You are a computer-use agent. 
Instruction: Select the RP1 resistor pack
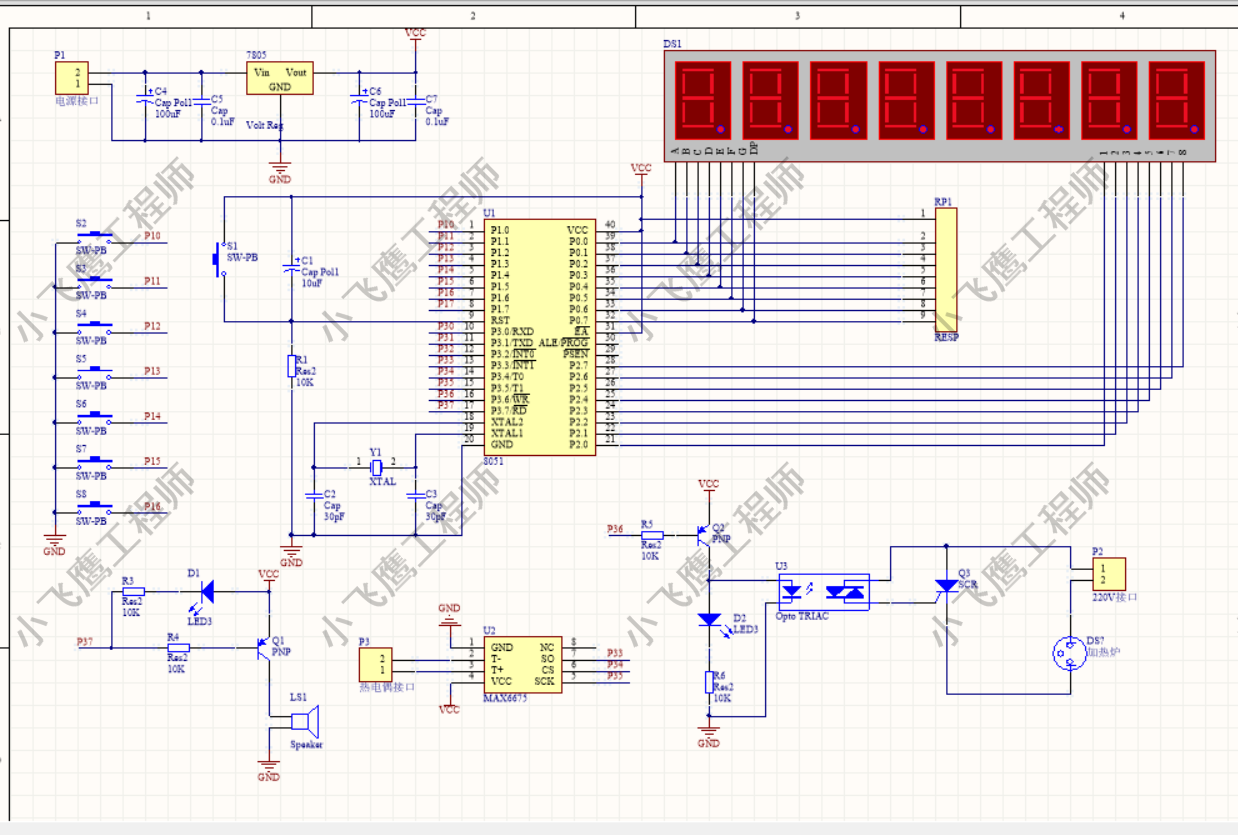pyautogui.click(x=945, y=270)
